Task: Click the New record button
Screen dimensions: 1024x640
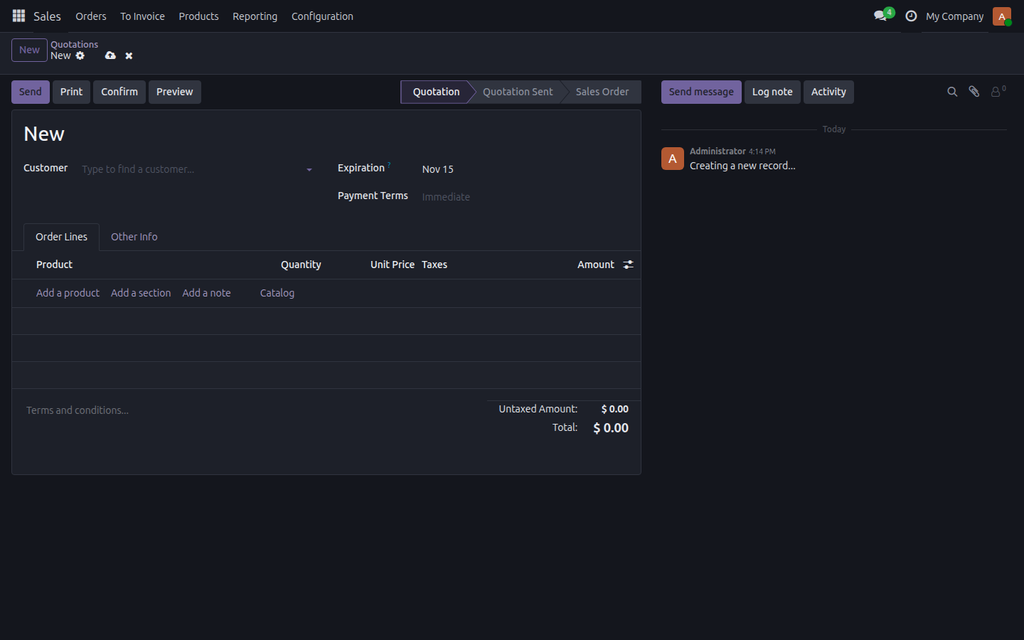Action: coord(29,50)
